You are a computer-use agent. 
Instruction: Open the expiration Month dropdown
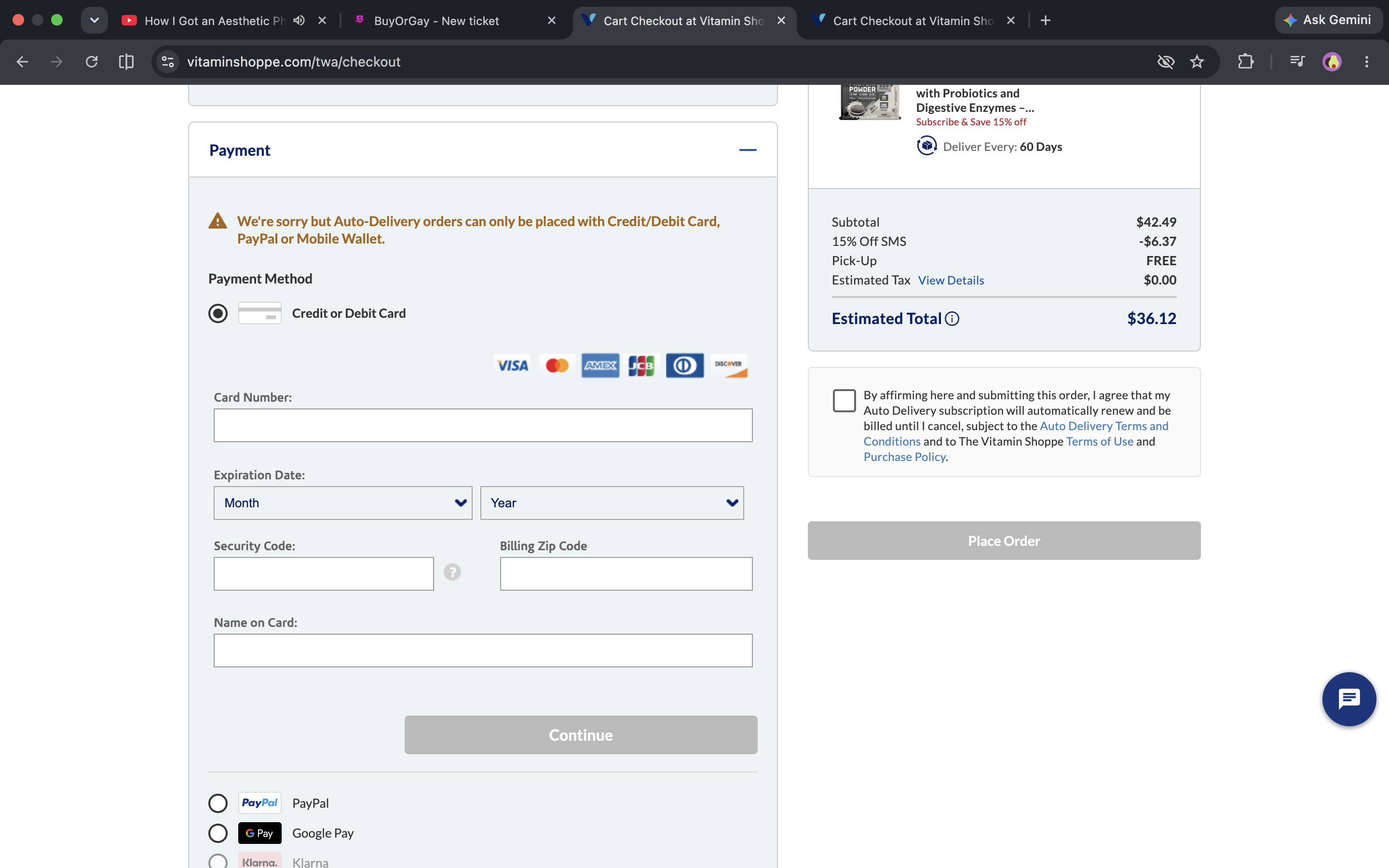342,503
